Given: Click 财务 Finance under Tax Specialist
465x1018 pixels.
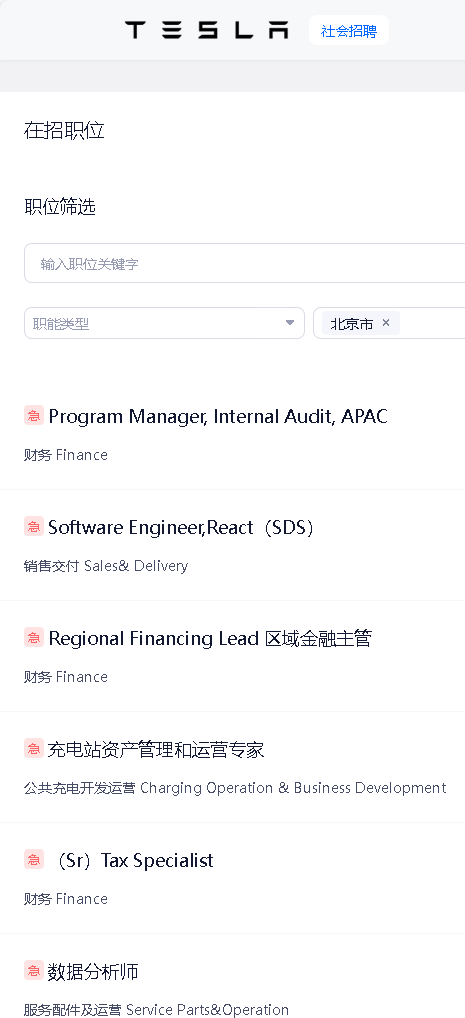Looking at the screenshot, I should coord(66,899).
